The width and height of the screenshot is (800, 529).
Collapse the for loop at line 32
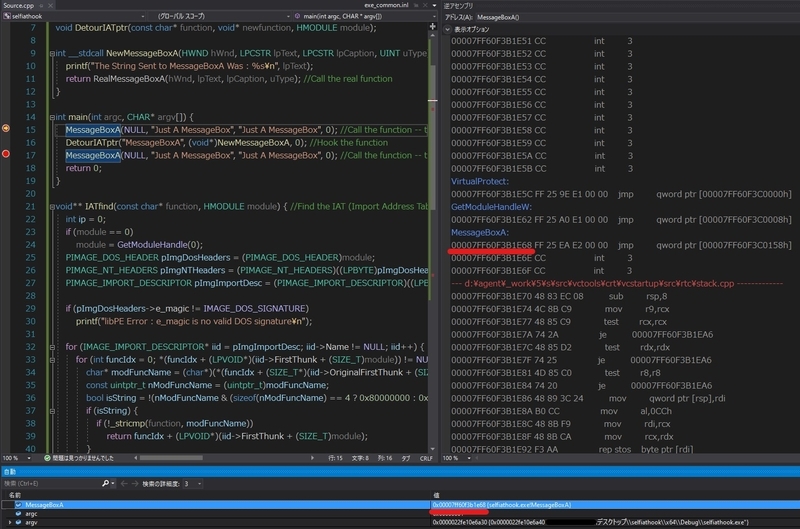(52, 347)
